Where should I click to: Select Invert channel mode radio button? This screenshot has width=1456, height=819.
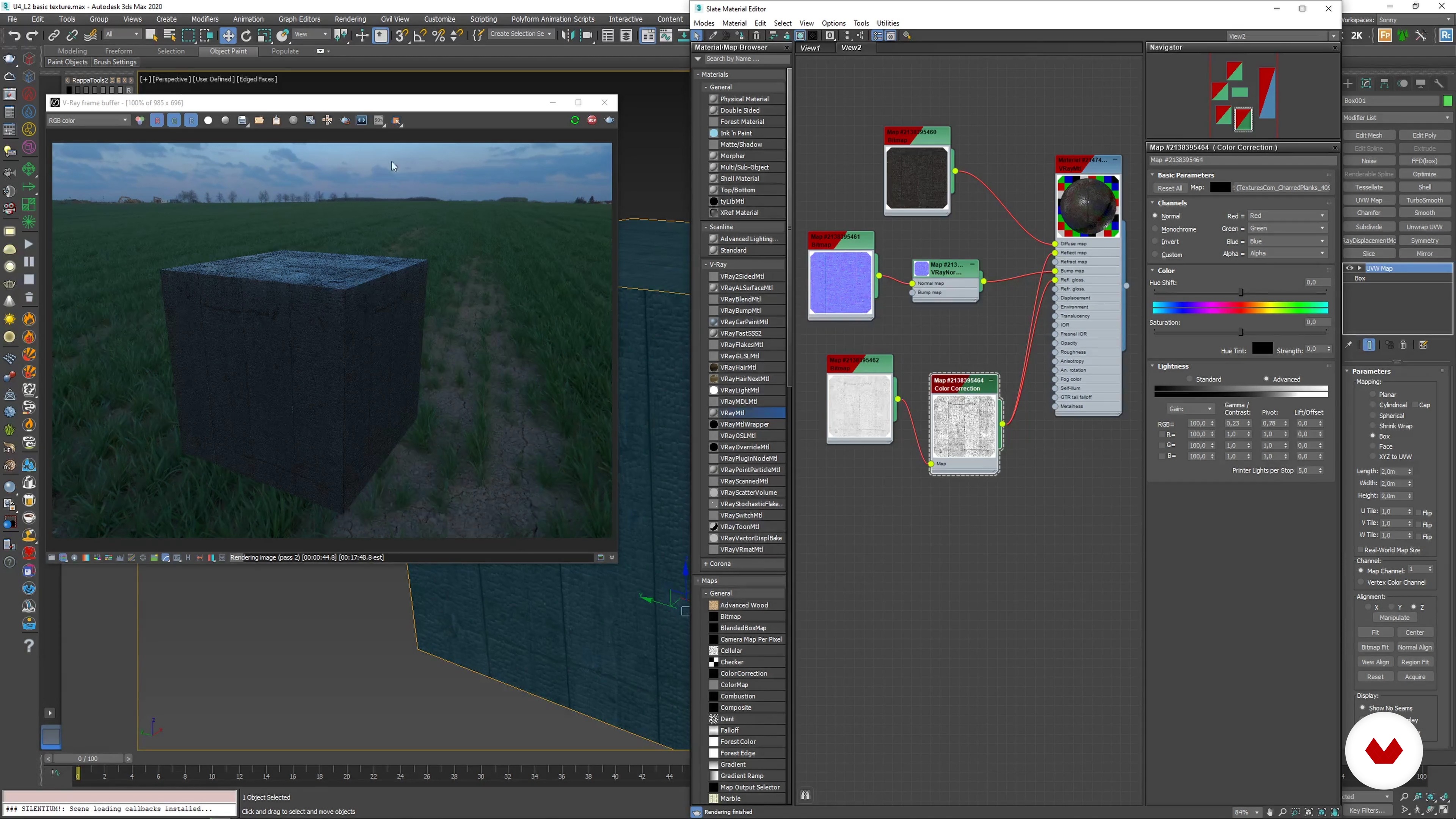1155,242
